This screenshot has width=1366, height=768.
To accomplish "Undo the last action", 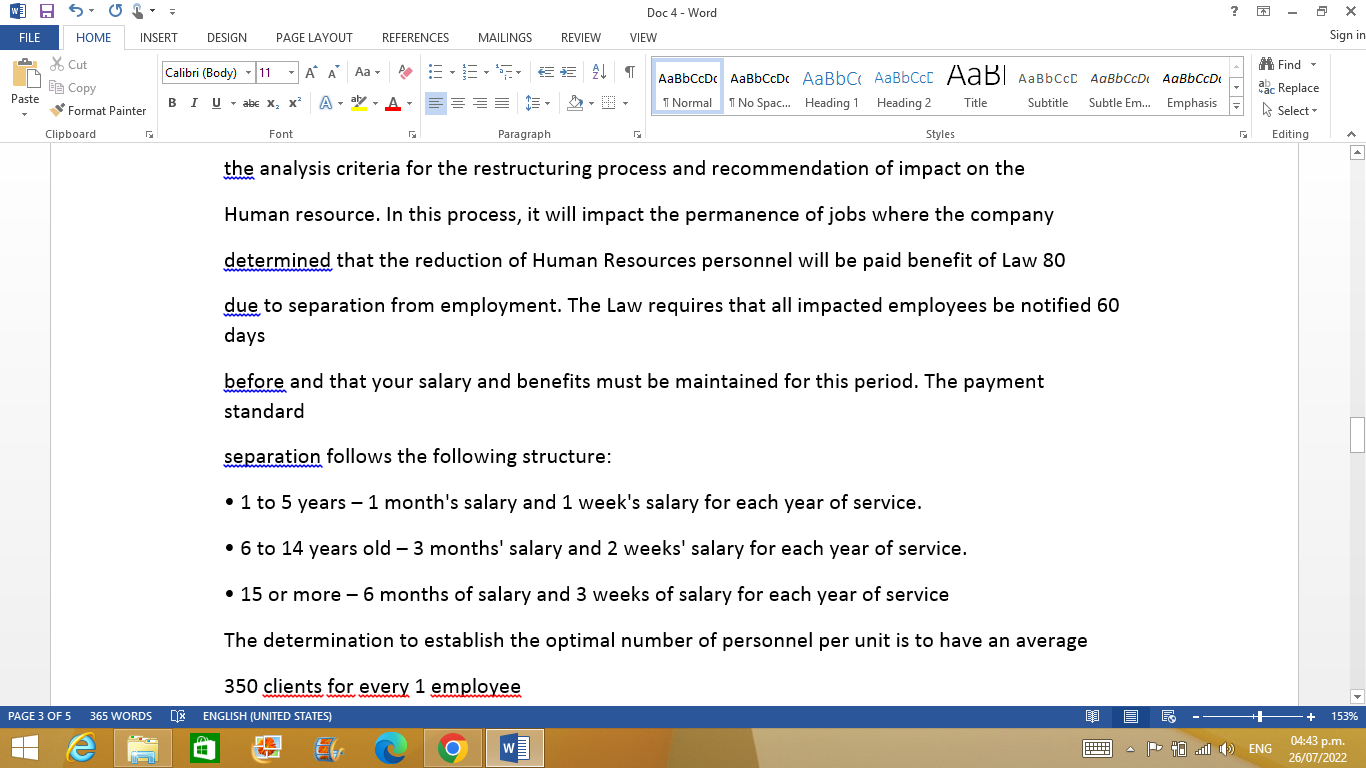I will click(x=77, y=12).
